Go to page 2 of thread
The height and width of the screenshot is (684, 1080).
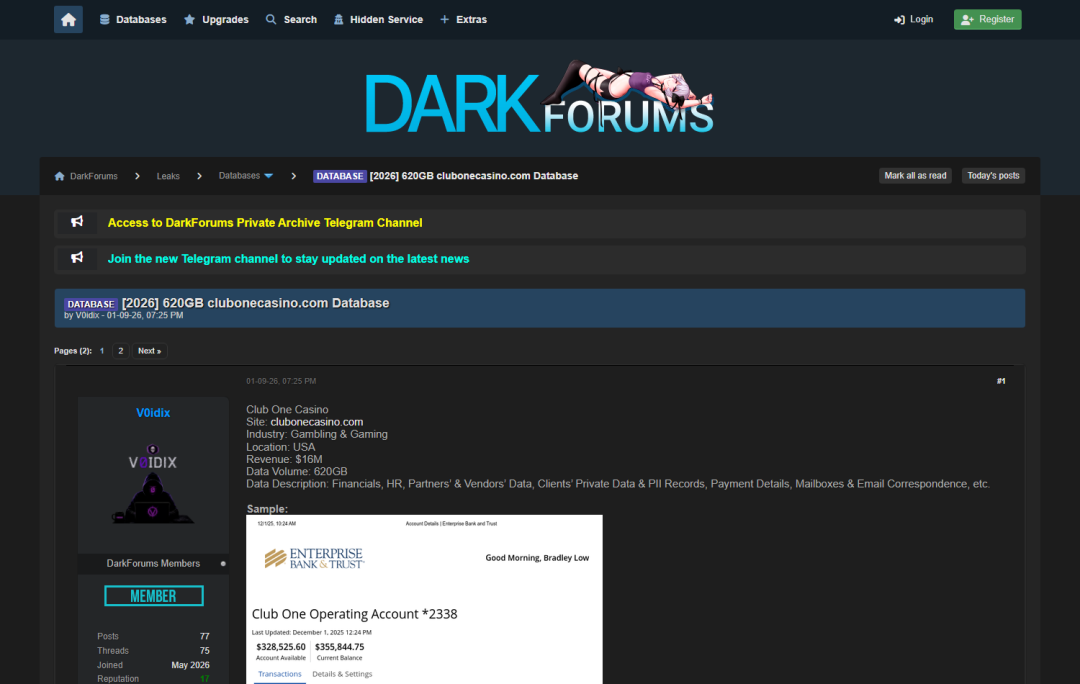tap(121, 351)
